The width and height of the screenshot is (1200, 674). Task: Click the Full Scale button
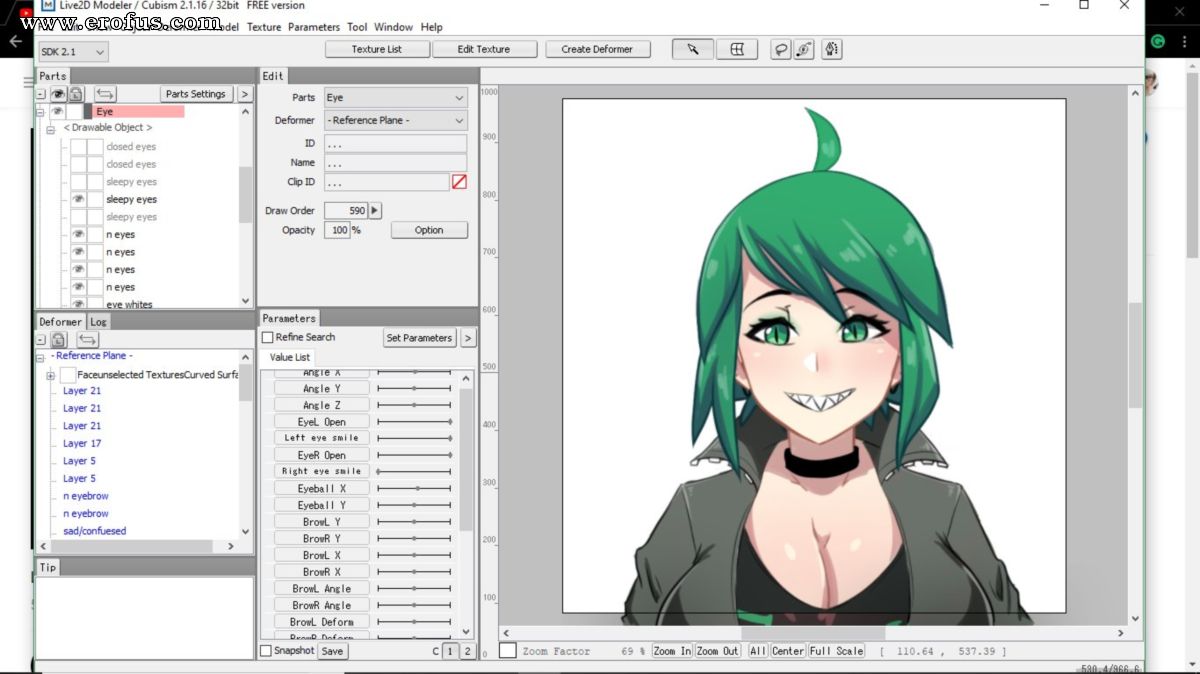(837, 651)
